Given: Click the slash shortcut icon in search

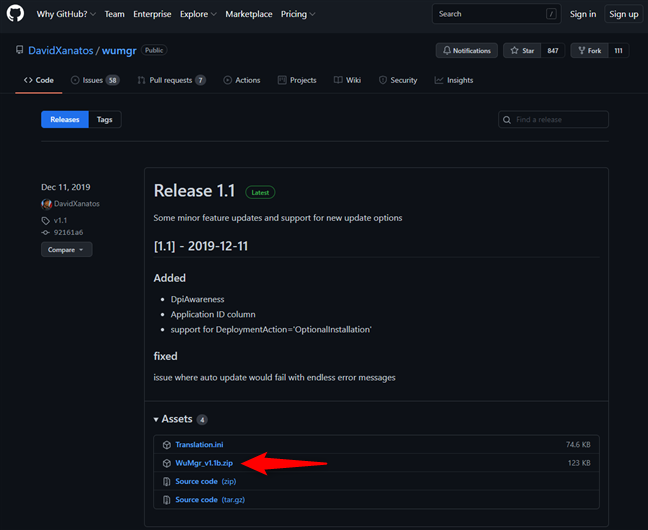Looking at the screenshot, I should click(551, 14).
